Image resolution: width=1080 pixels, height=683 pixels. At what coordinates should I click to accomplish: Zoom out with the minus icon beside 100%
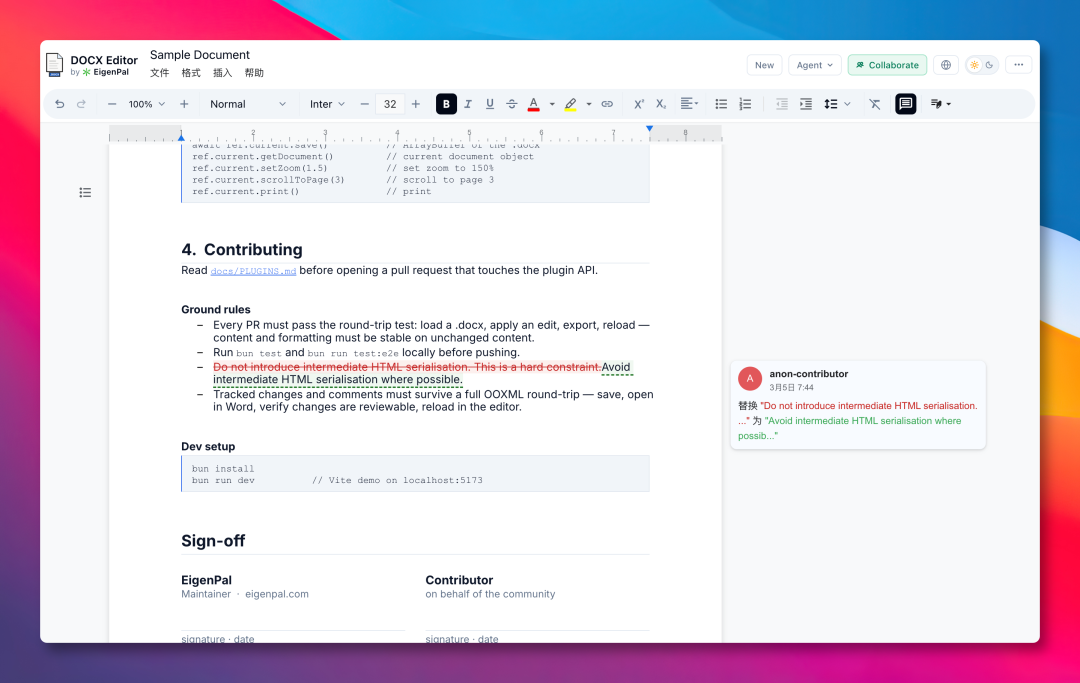click(x=112, y=104)
